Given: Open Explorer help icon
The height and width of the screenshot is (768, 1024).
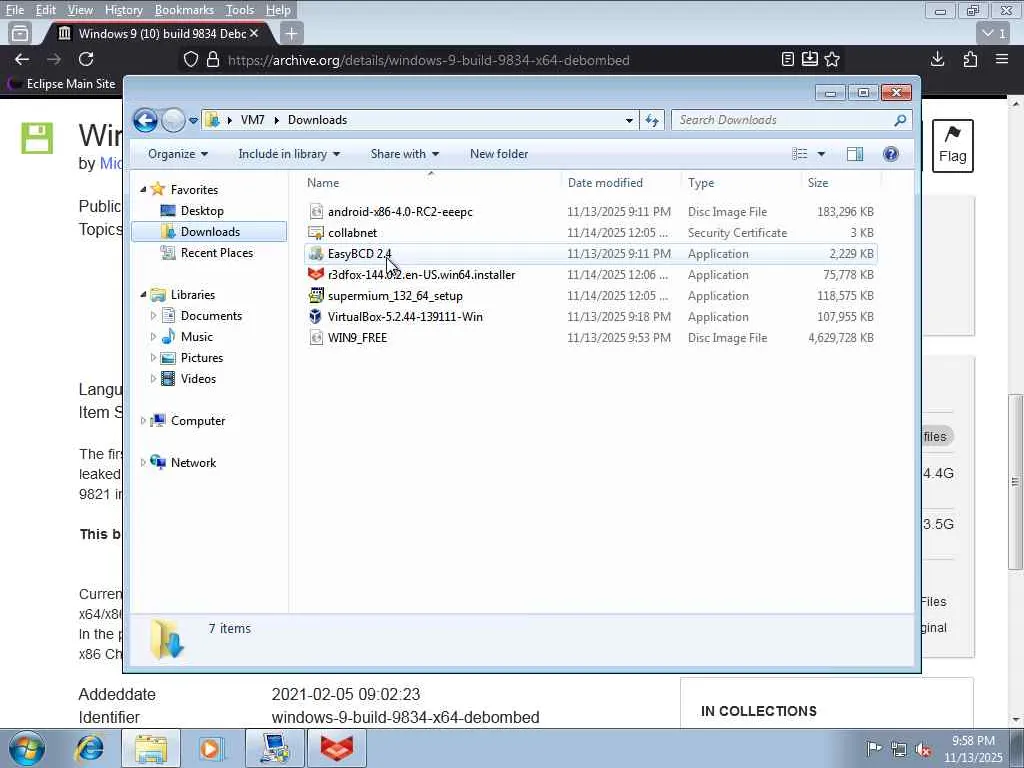Looking at the screenshot, I should (x=890, y=154).
